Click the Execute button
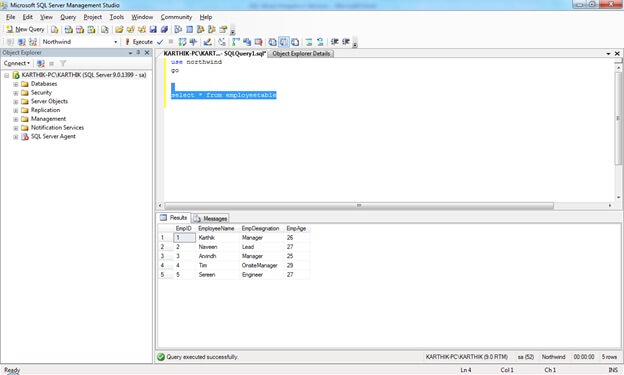 click(x=139, y=42)
